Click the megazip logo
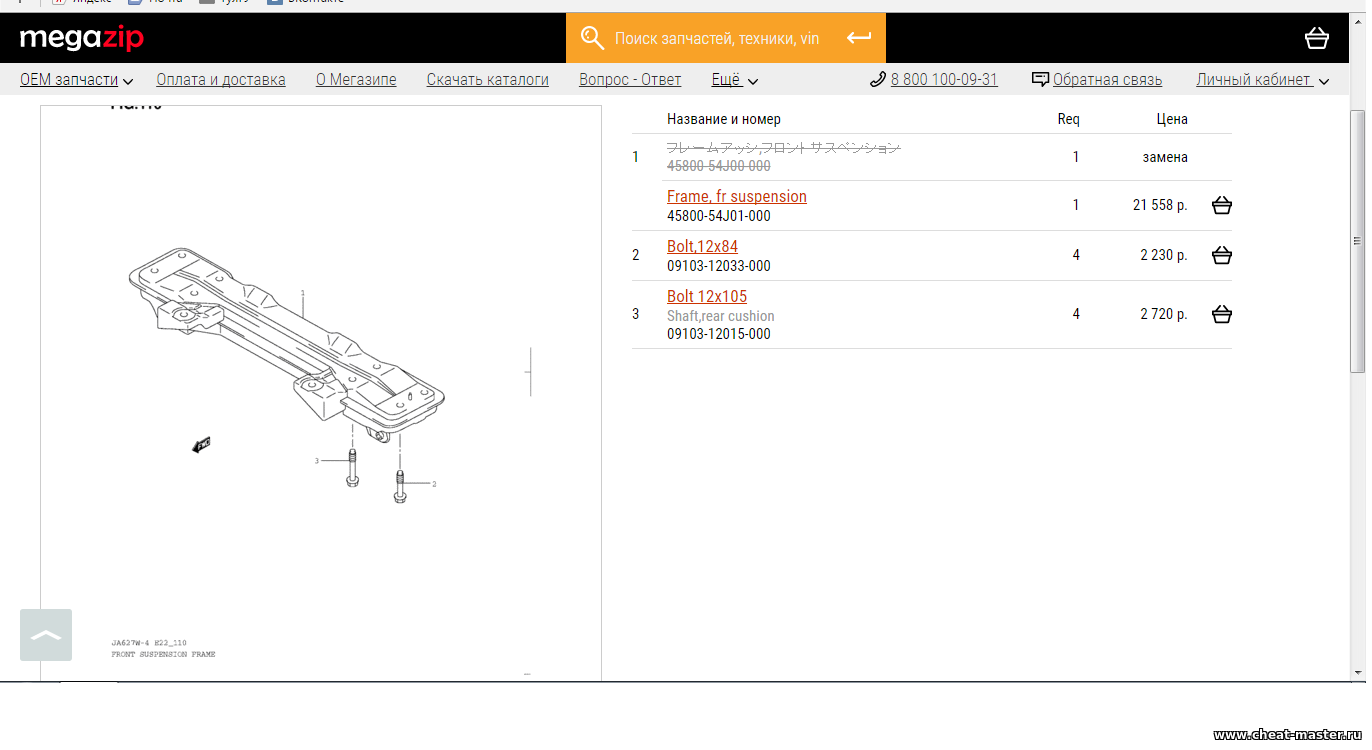The width and height of the screenshot is (1372, 750). coord(82,38)
